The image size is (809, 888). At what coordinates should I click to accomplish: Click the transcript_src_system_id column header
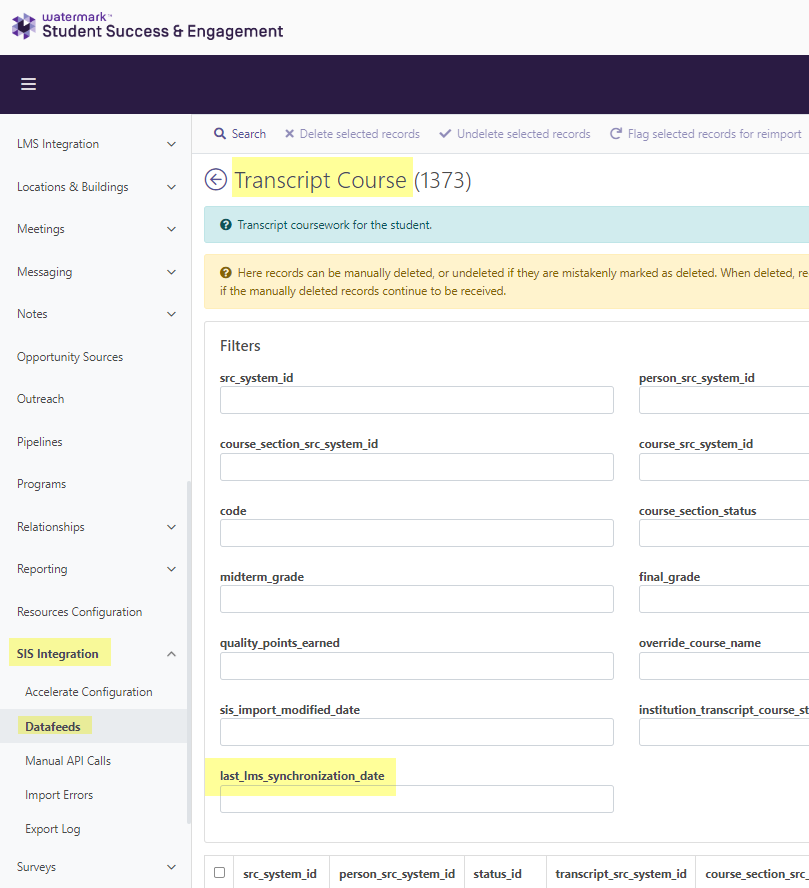tap(621, 874)
